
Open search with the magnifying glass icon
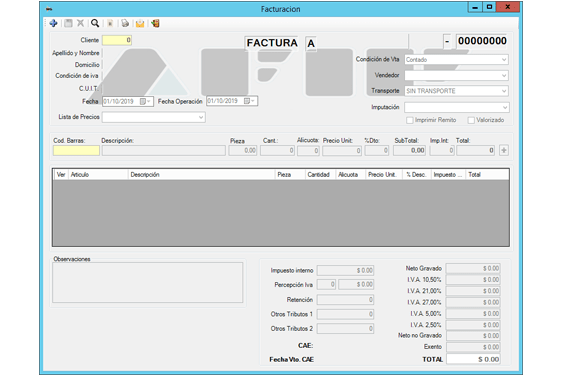point(95,23)
